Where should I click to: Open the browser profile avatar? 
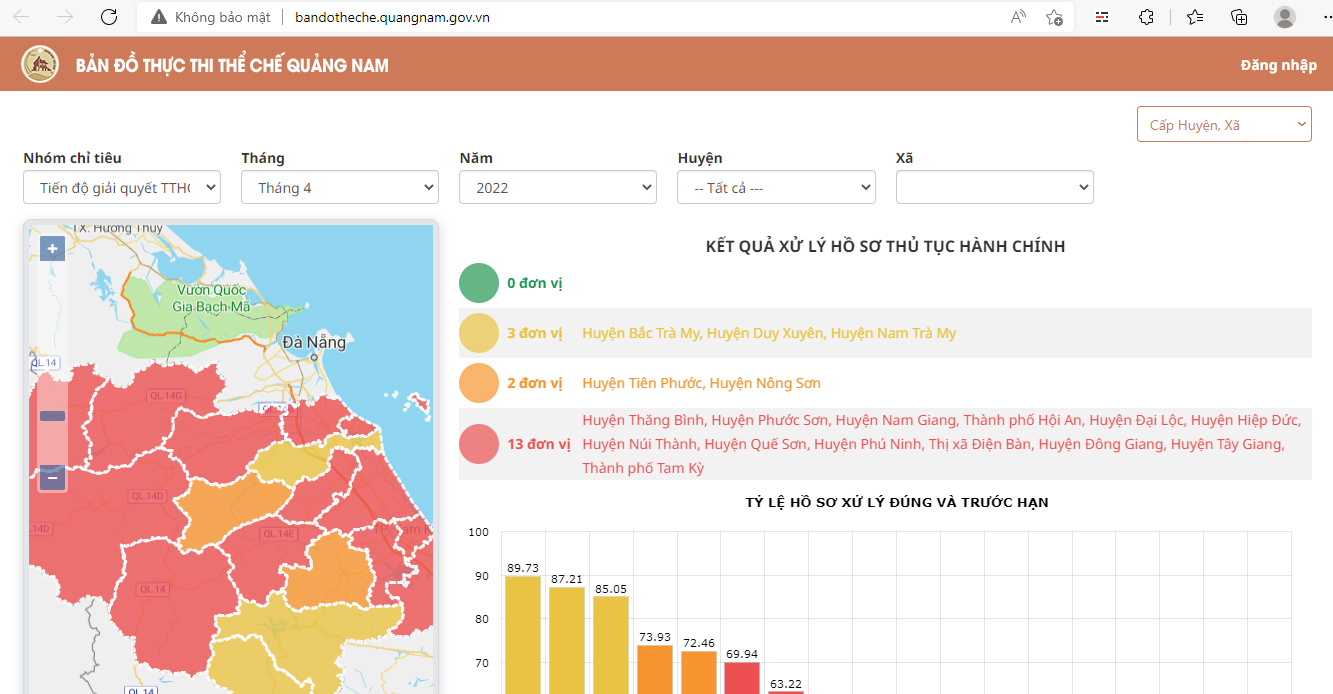[x=1285, y=17]
